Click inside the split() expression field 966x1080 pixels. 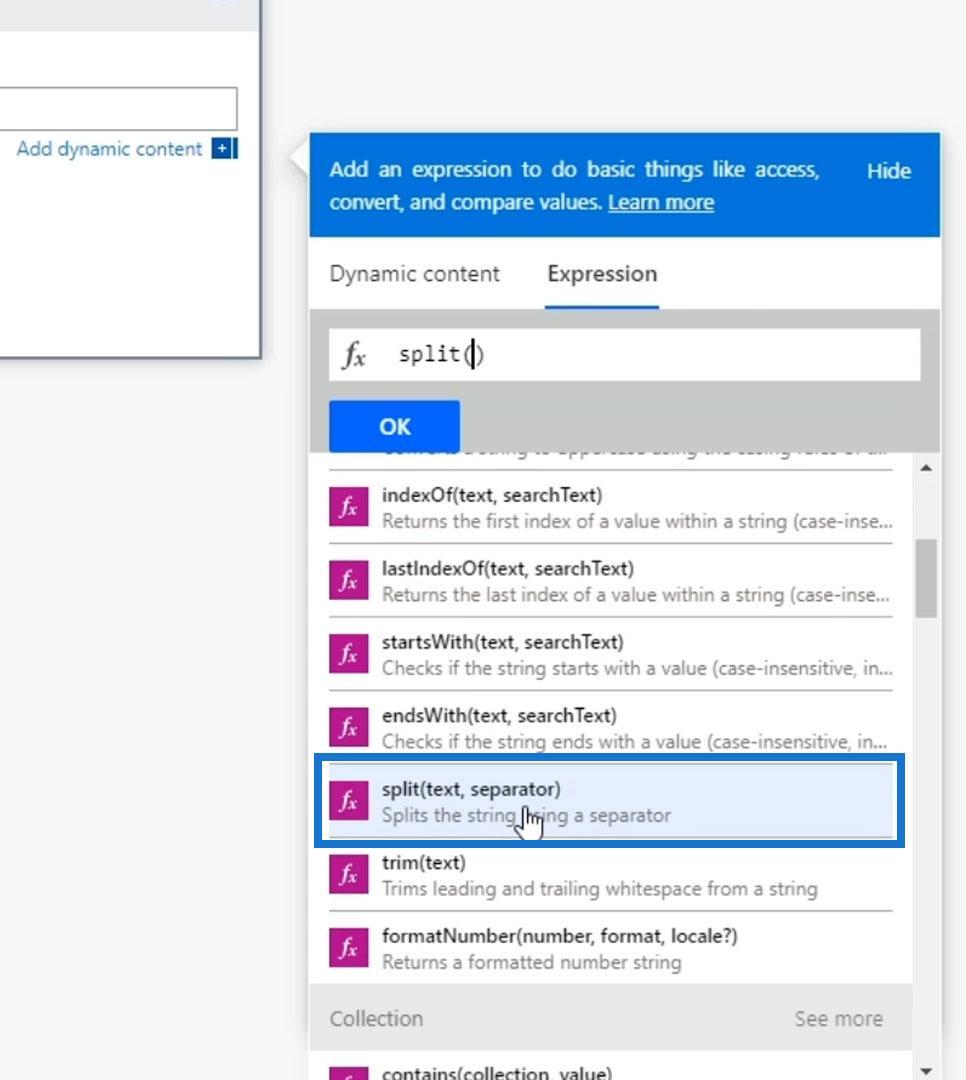(x=624, y=355)
